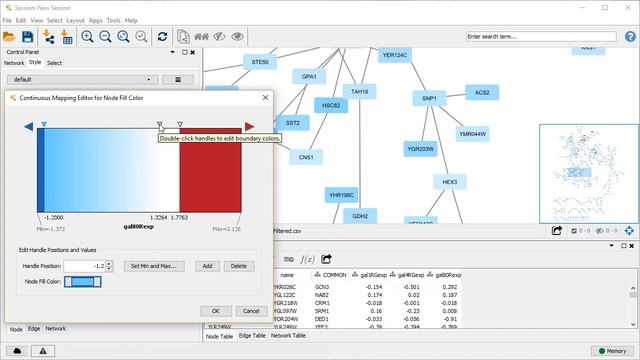Click the gal80Rexp column header

(x=445, y=275)
